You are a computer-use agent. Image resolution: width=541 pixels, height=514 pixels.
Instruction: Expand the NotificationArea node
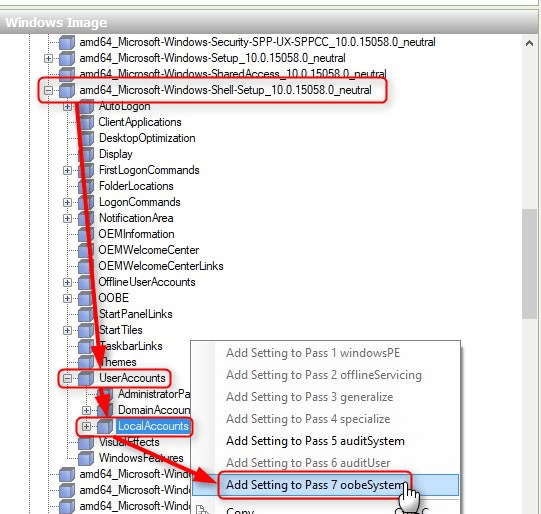click(68, 218)
